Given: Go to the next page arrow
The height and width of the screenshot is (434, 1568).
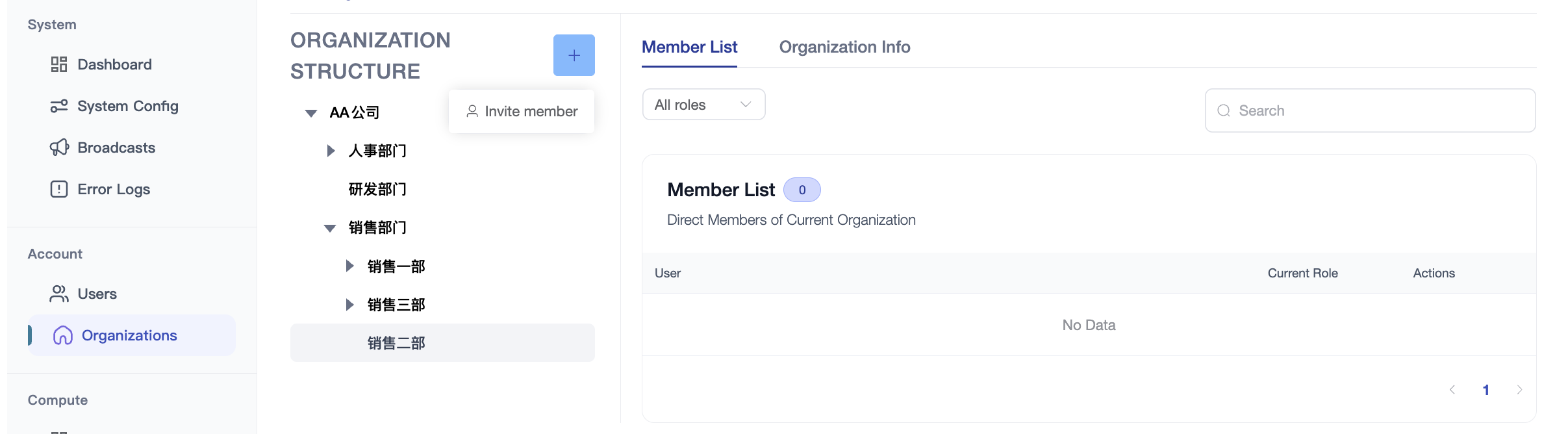Looking at the screenshot, I should (x=1519, y=390).
